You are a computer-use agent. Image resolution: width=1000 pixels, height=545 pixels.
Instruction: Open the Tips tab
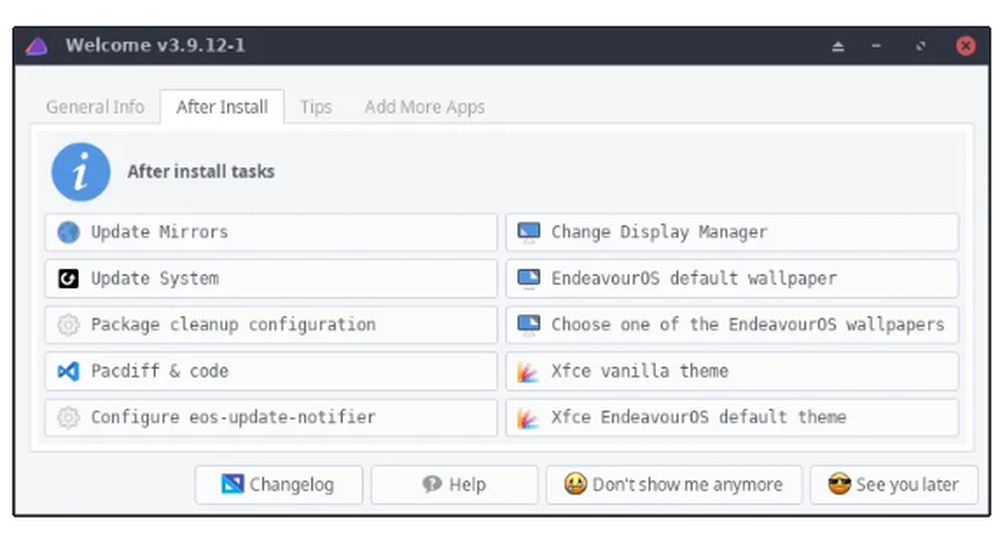click(x=316, y=107)
